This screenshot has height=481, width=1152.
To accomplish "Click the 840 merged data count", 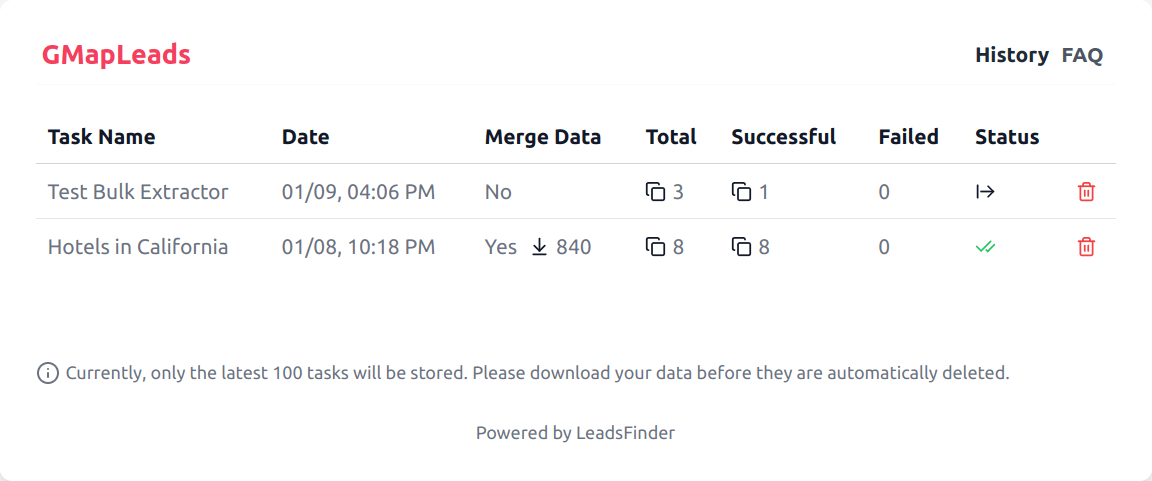I will [x=574, y=247].
